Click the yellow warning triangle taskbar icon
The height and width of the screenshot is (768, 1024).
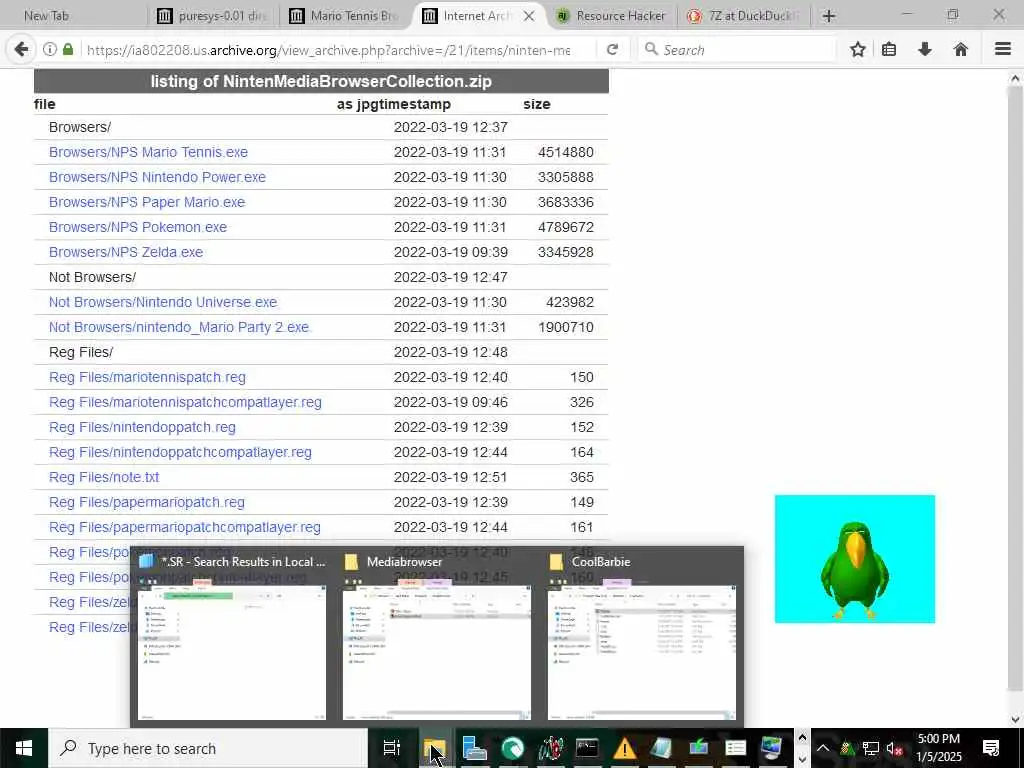coord(624,748)
